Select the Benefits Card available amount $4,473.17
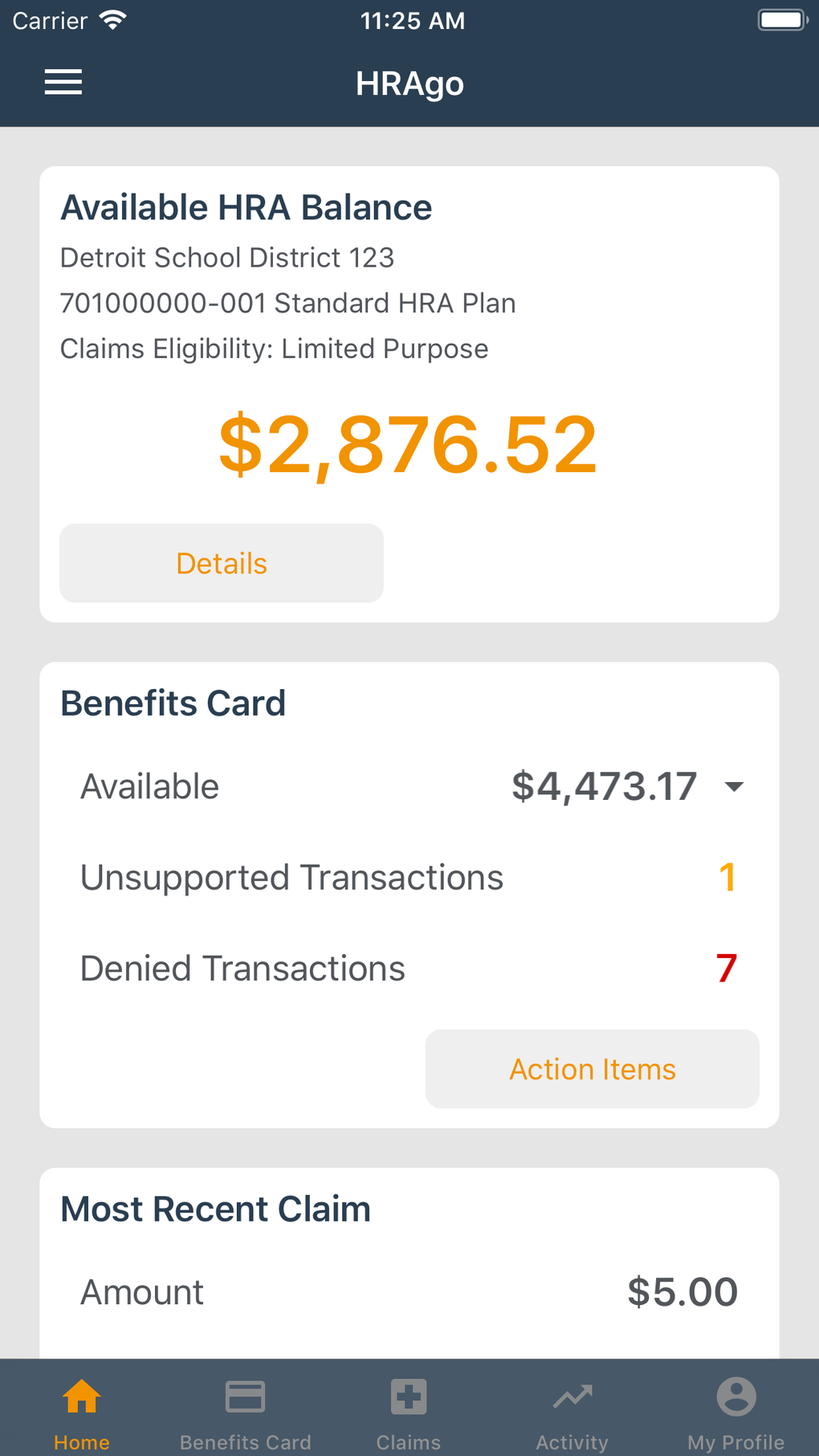The width and height of the screenshot is (819, 1456). (x=604, y=786)
